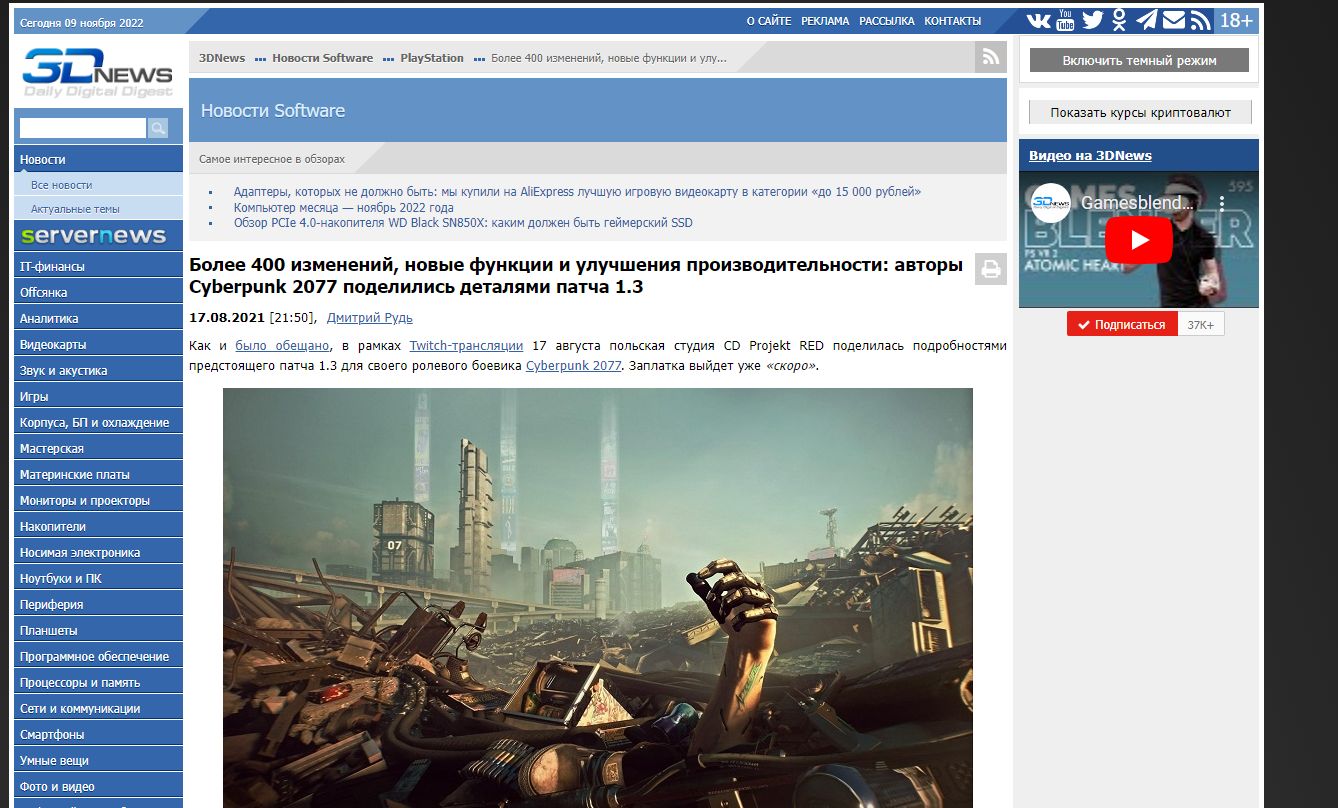This screenshot has width=1338, height=808.
Task: Follow the Twitch-трансляции link
Action: pyautogui.click(x=466, y=346)
